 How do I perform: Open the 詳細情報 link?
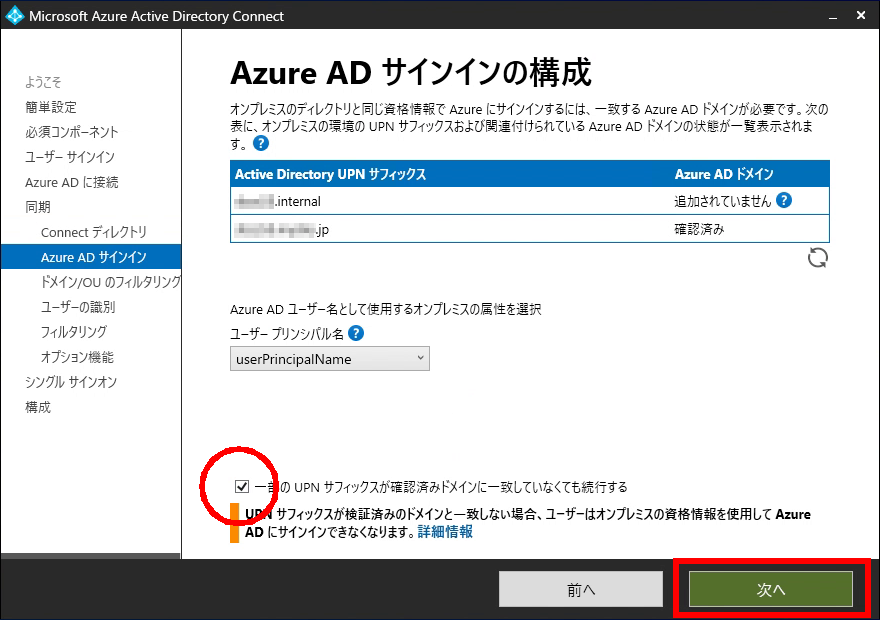coord(445,532)
